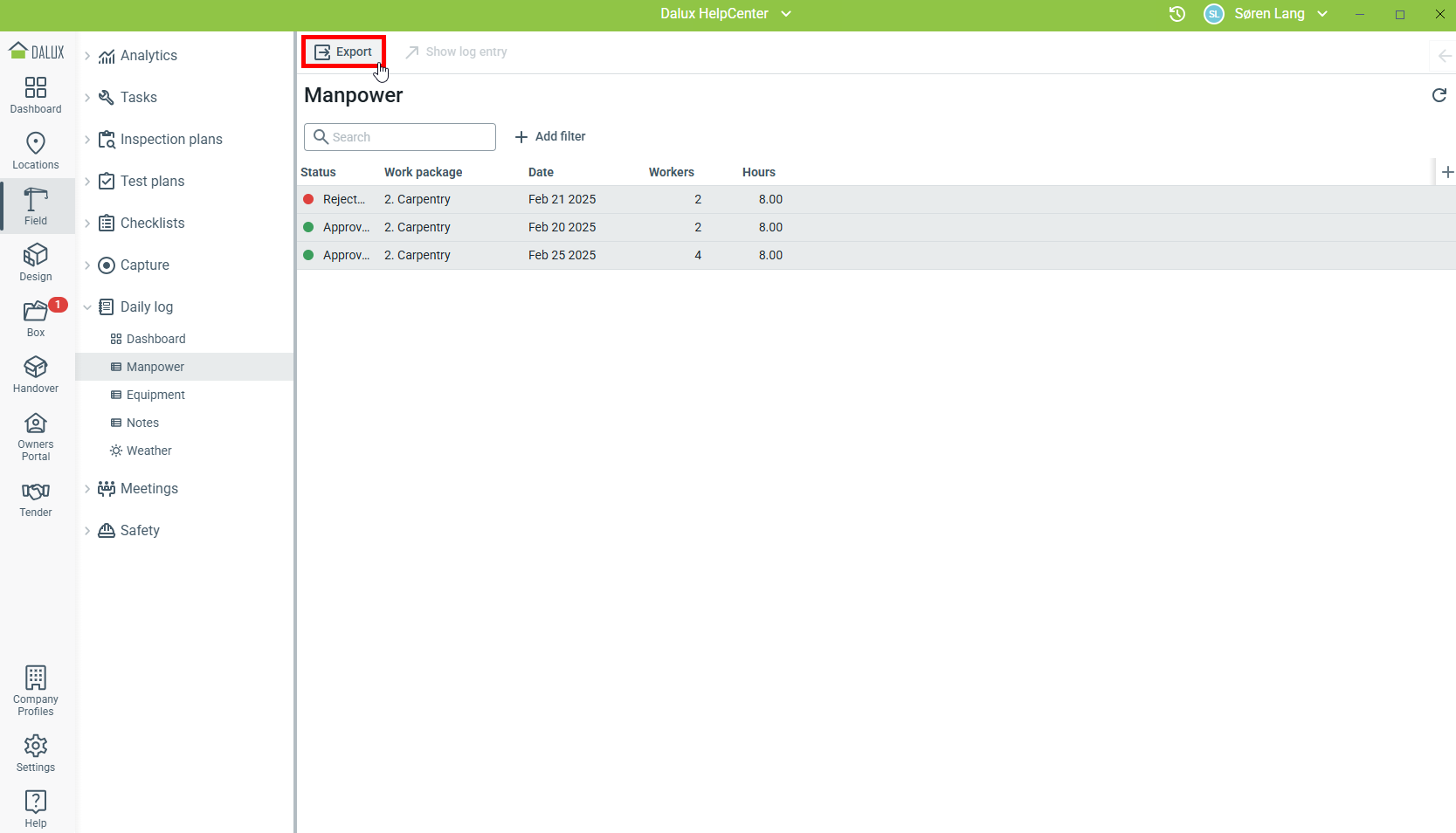
Task: Click the refresh icon beside Manpower
Action: 1439,95
